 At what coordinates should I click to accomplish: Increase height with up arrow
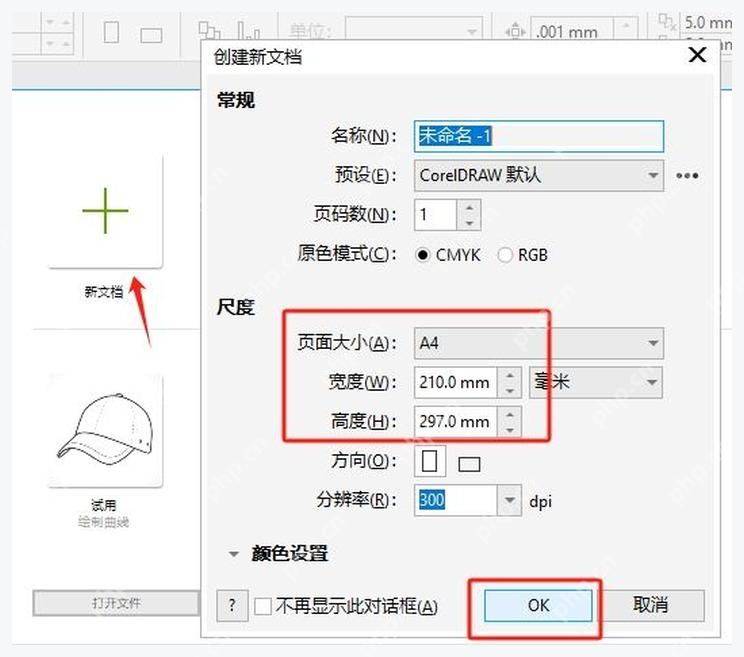(x=510, y=414)
